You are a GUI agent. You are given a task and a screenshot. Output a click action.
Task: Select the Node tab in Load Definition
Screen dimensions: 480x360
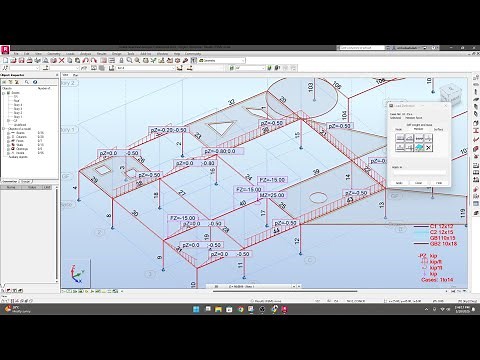(399, 129)
